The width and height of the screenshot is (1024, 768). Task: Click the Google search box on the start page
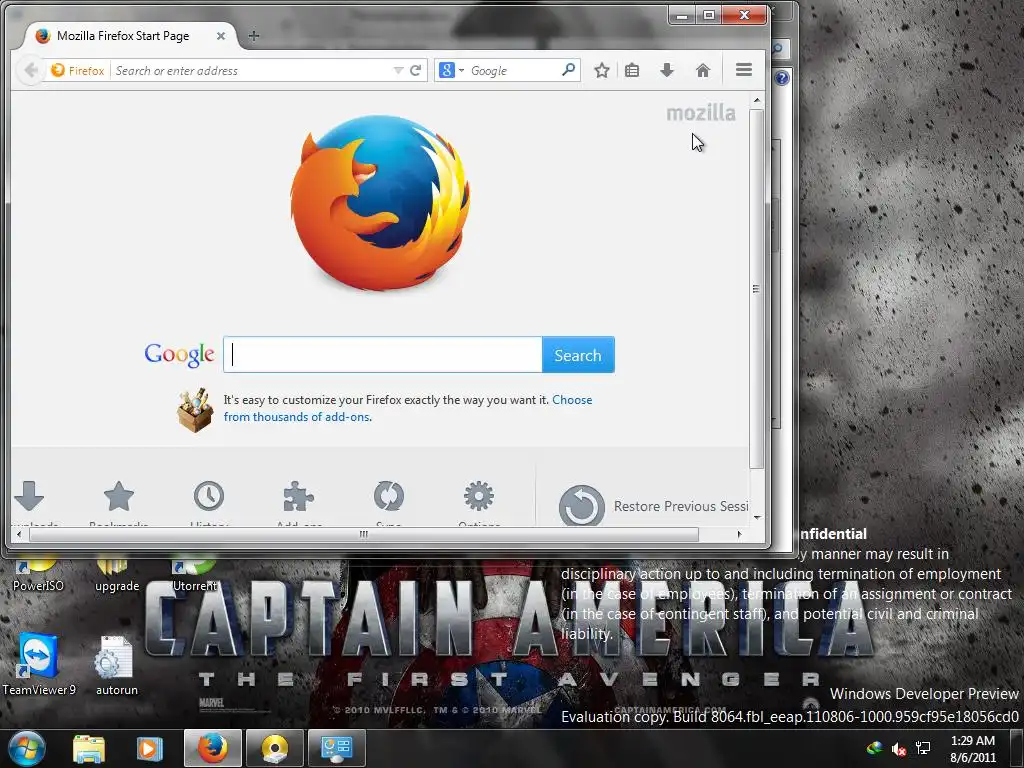point(383,355)
